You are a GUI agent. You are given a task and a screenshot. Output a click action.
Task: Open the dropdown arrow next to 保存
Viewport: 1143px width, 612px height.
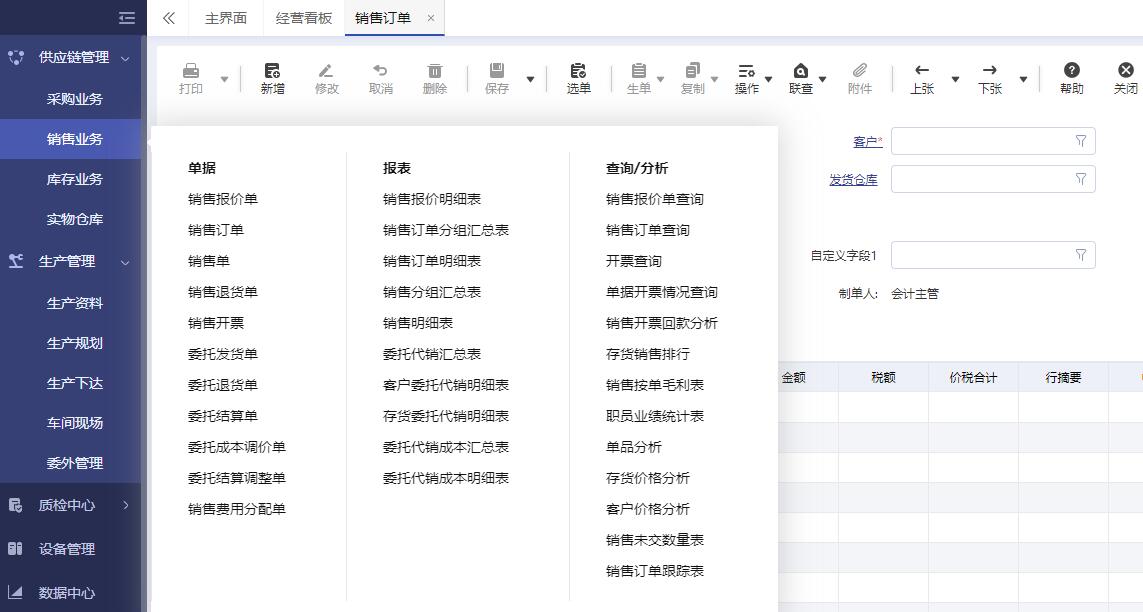(x=530, y=78)
